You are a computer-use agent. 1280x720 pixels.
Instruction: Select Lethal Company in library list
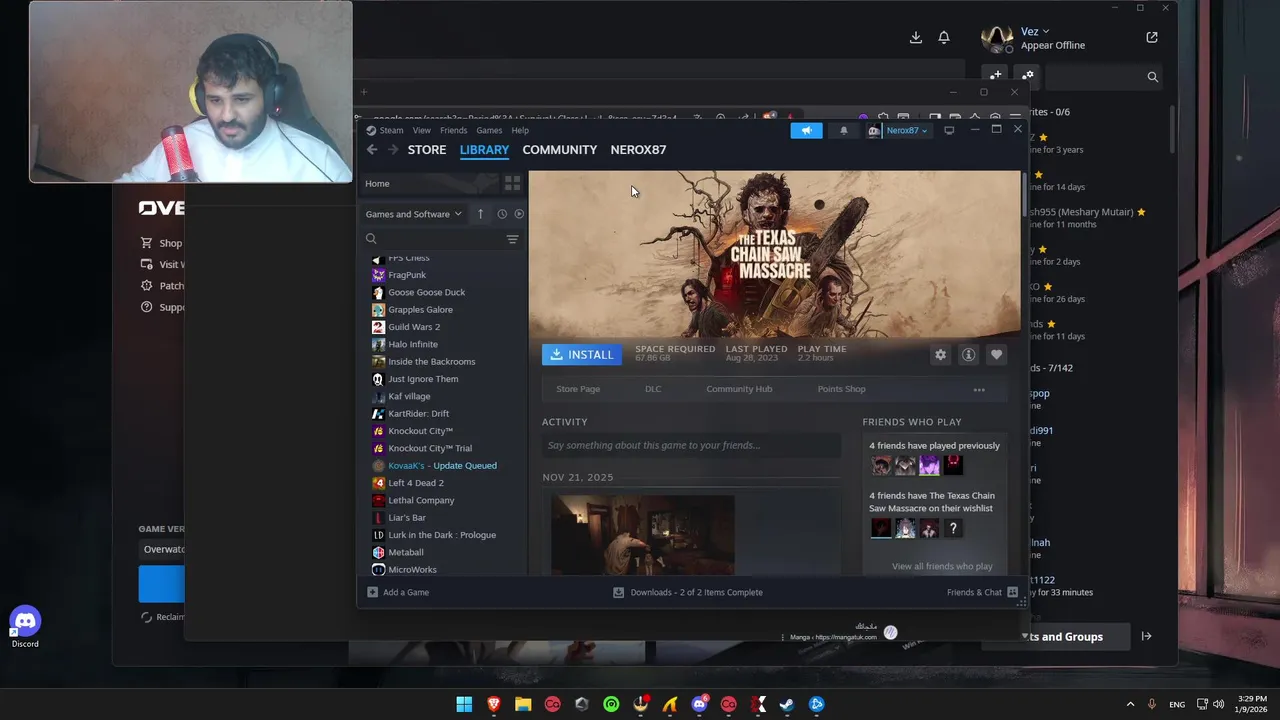click(x=421, y=500)
